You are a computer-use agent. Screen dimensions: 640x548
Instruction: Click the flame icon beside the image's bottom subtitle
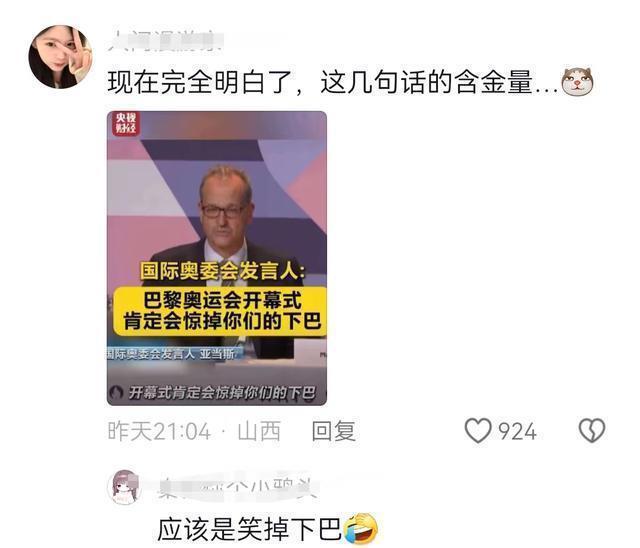[x=117, y=393]
